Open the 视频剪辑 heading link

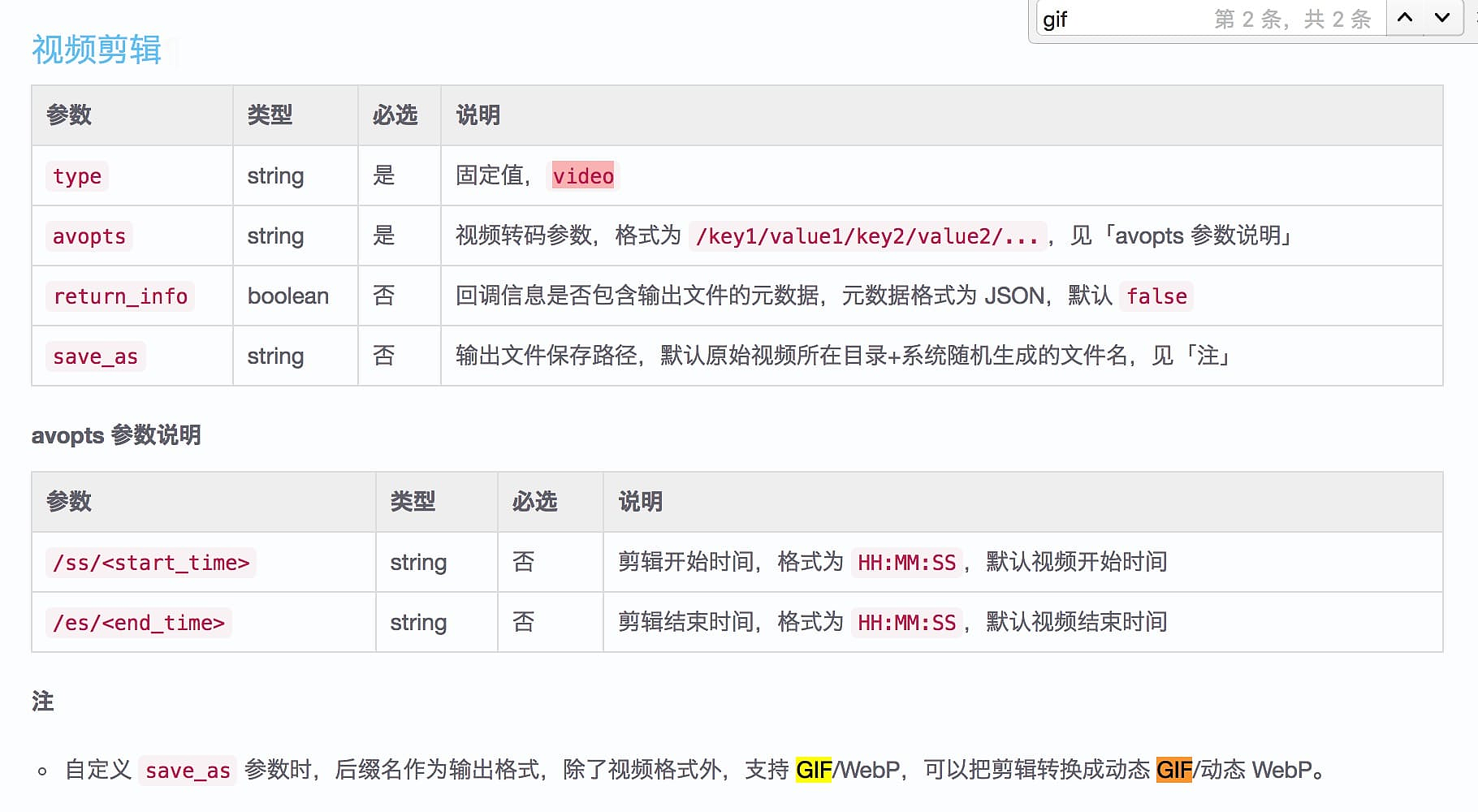pyautogui.click(x=97, y=50)
